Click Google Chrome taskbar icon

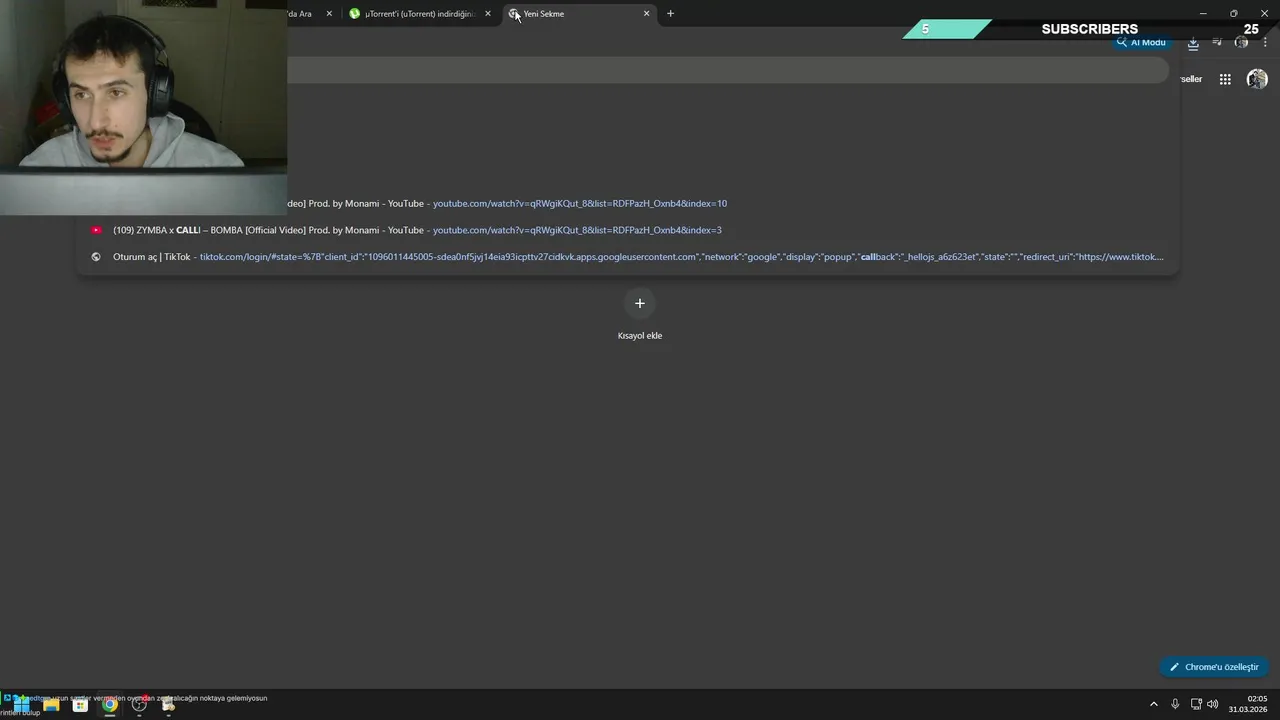tap(110, 705)
